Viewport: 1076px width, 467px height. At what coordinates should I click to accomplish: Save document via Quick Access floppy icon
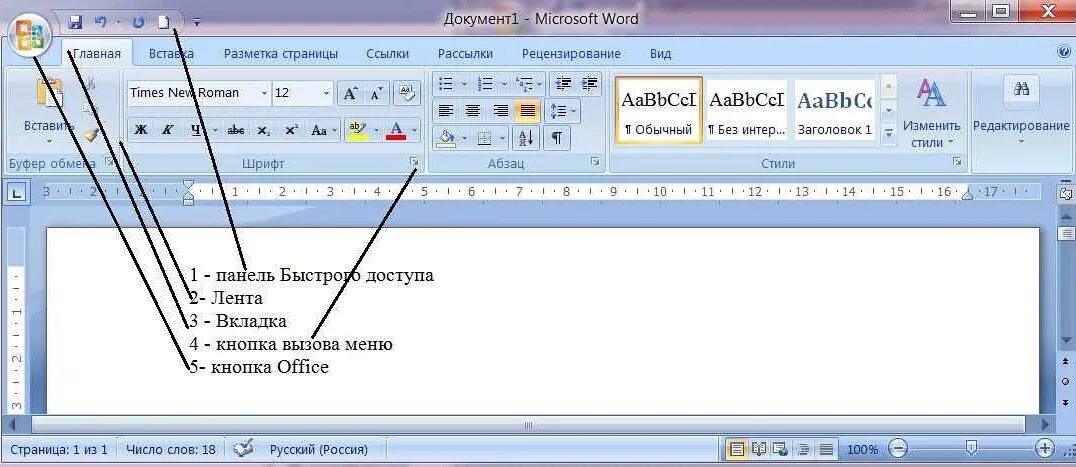[x=75, y=22]
